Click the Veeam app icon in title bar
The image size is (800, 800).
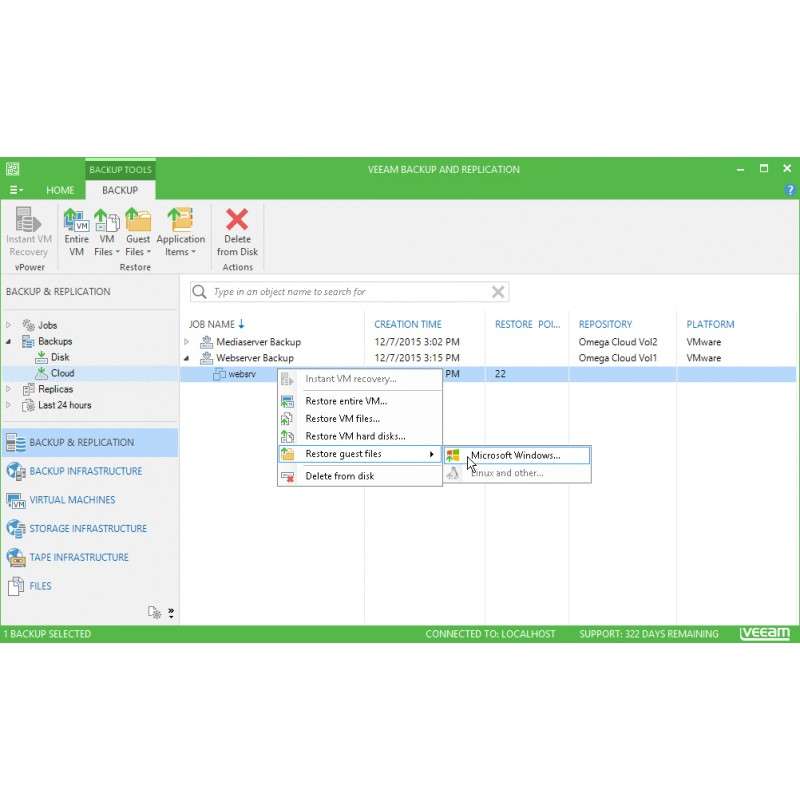[x=13, y=169]
